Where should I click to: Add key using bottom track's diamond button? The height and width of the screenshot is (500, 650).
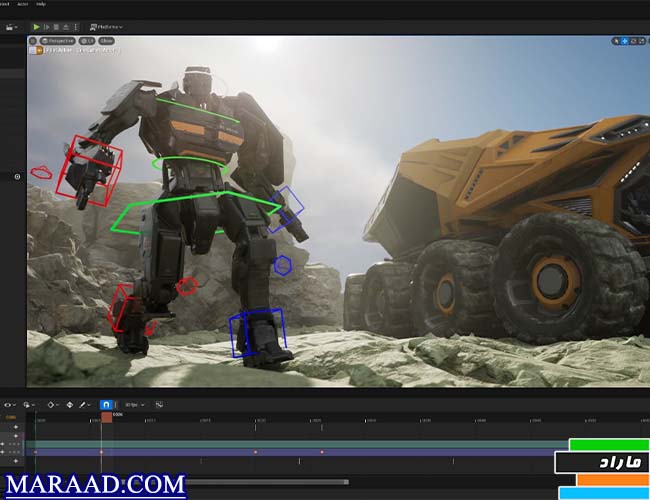(16, 461)
